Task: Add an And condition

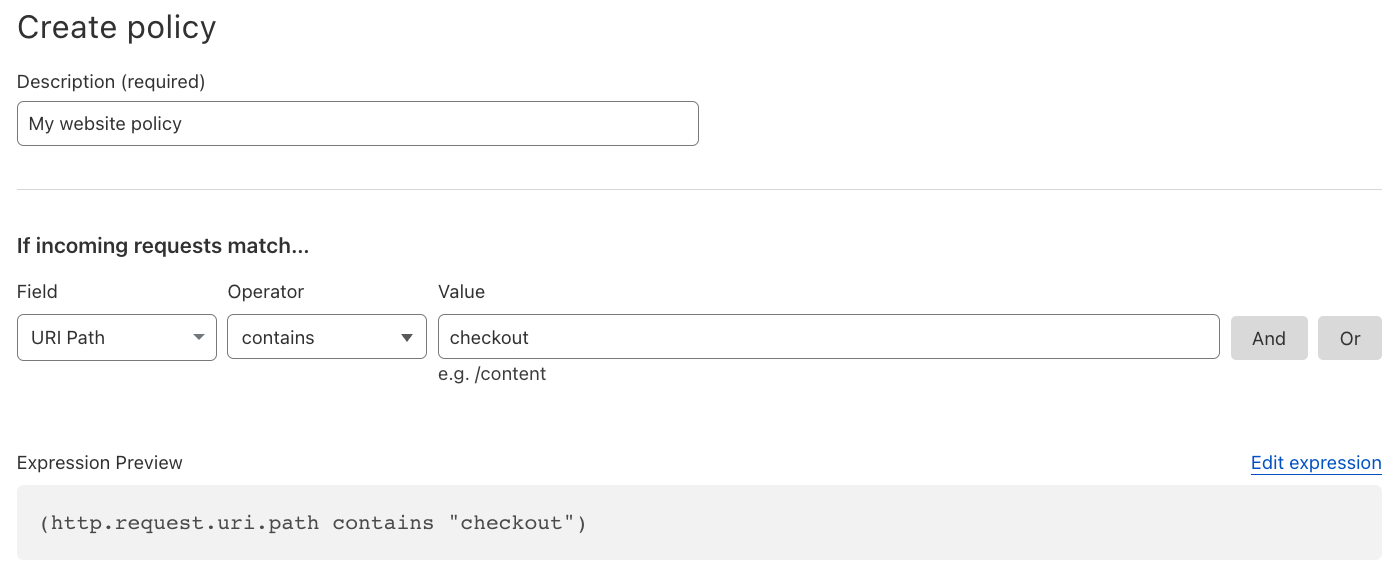Action: pyautogui.click(x=1269, y=338)
